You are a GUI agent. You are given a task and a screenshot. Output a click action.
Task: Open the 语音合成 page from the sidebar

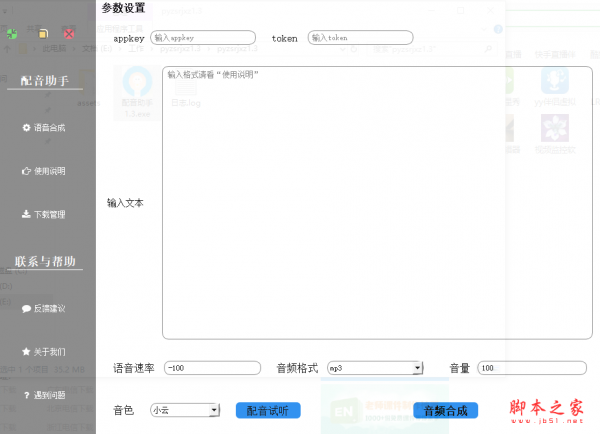44,127
